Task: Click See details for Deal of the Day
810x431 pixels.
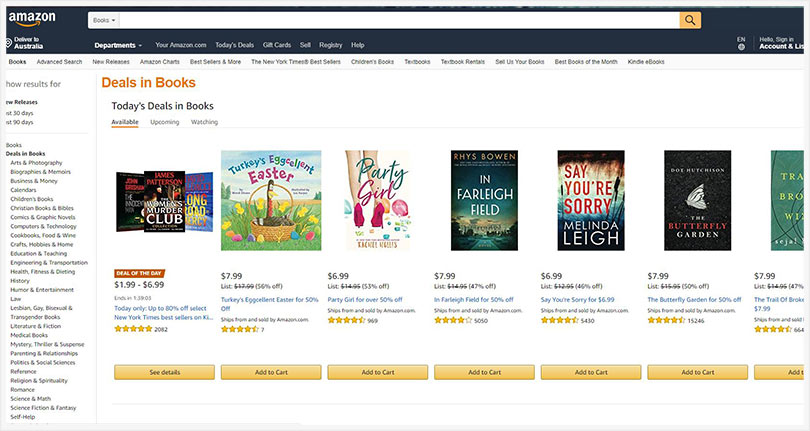Action: pos(164,372)
